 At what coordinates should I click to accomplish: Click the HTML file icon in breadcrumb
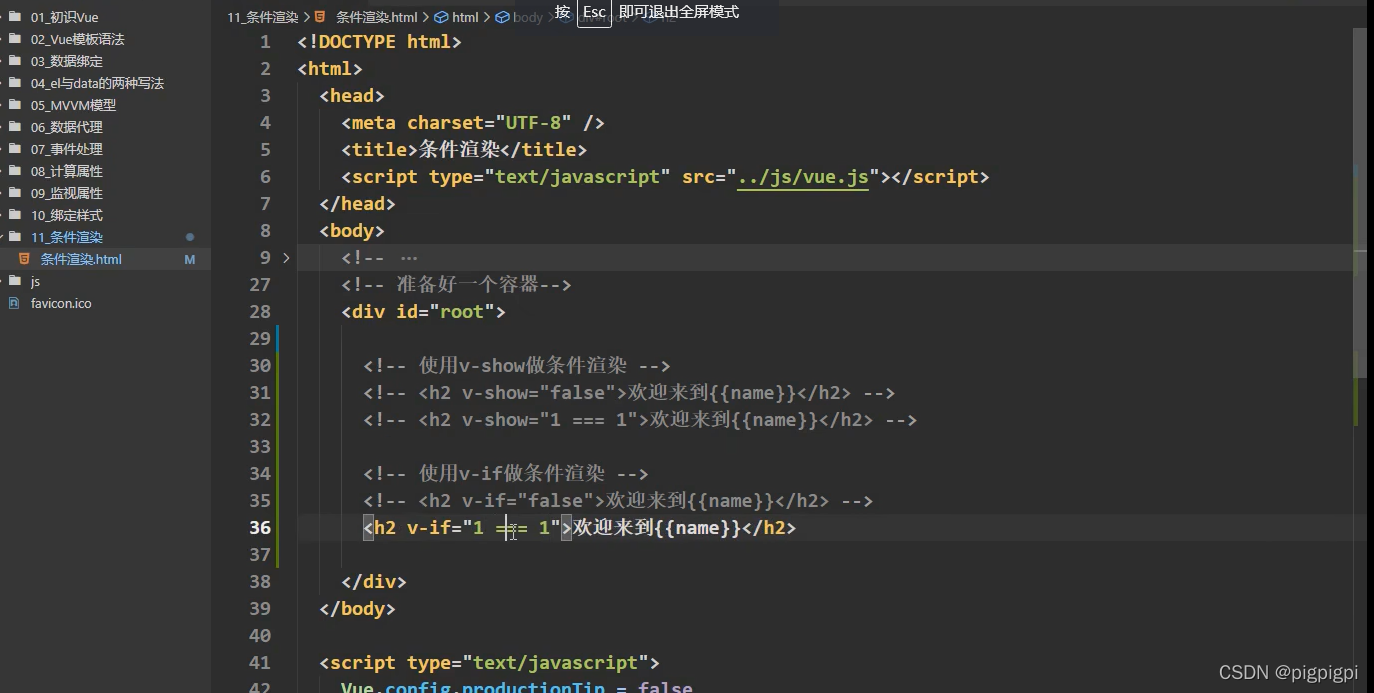coord(320,17)
